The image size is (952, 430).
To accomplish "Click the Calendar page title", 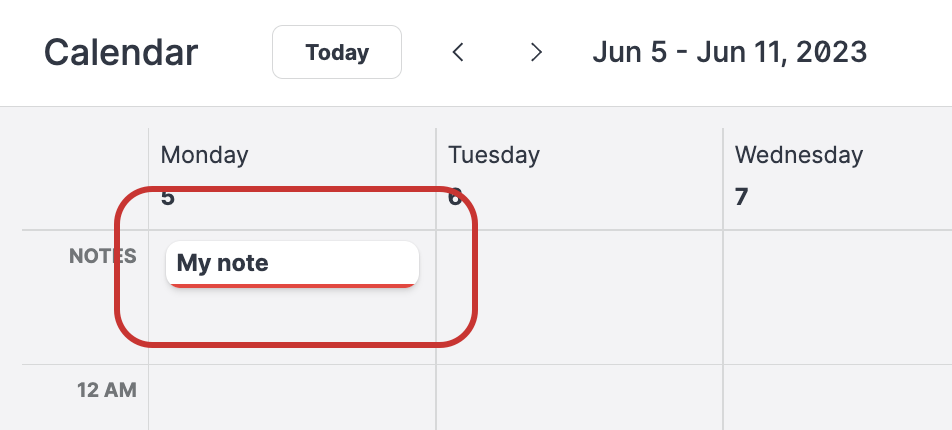I will tap(121, 52).
